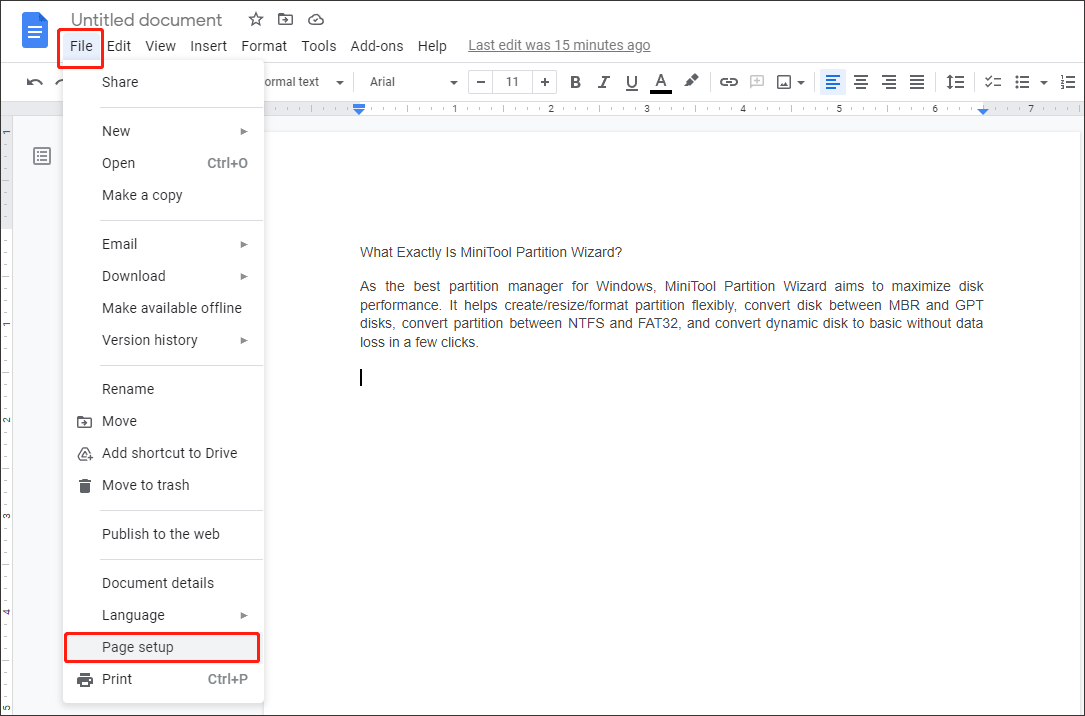Open the Add-ons menu
The image size is (1085, 716).
pos(376,46)
